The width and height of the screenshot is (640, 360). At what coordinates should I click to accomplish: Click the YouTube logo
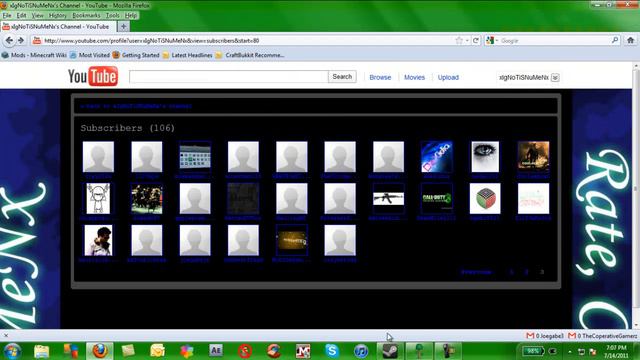[x=93, y=76]
